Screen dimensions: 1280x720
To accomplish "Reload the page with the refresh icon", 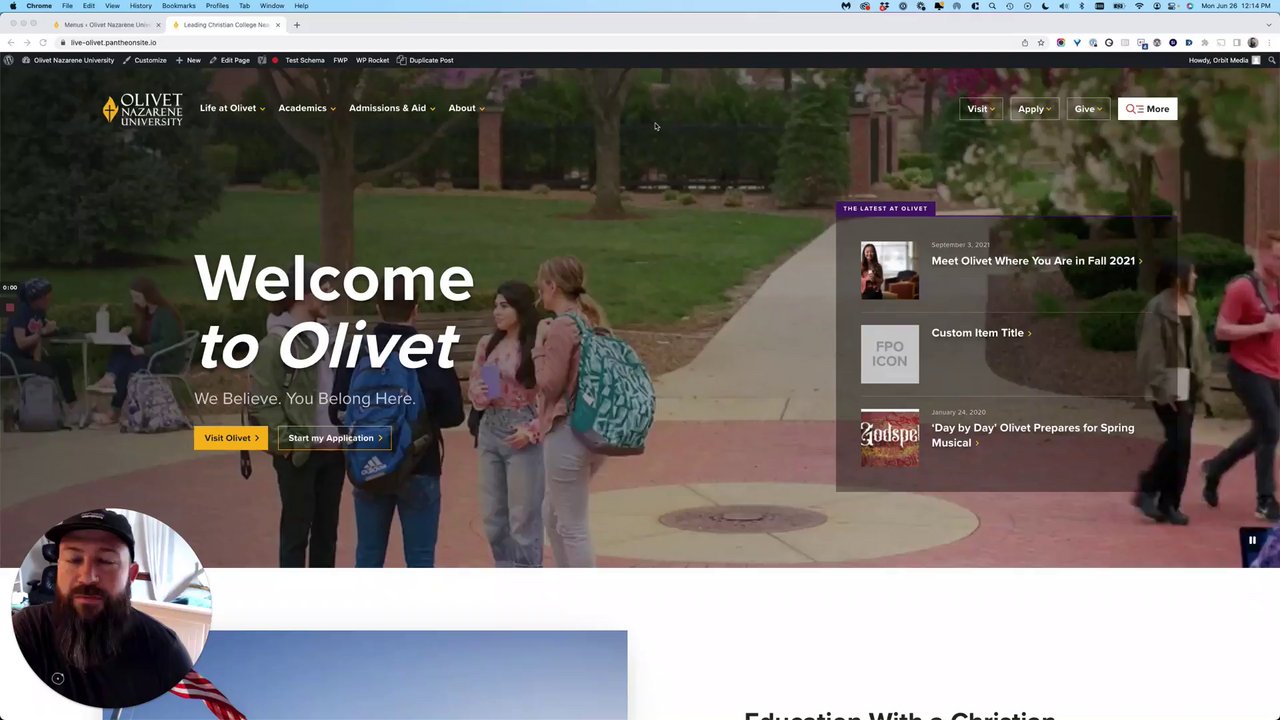I will (43, 43).
